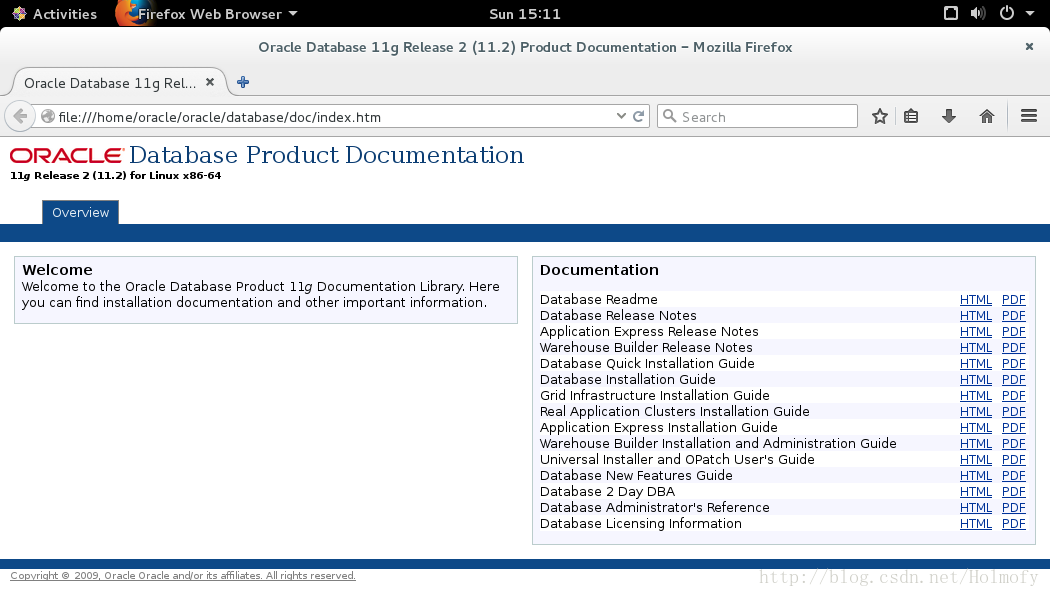
Task: Open Database Quick Installation Guide PDF
Action: pyautogui.click(x=1014, y=364)
